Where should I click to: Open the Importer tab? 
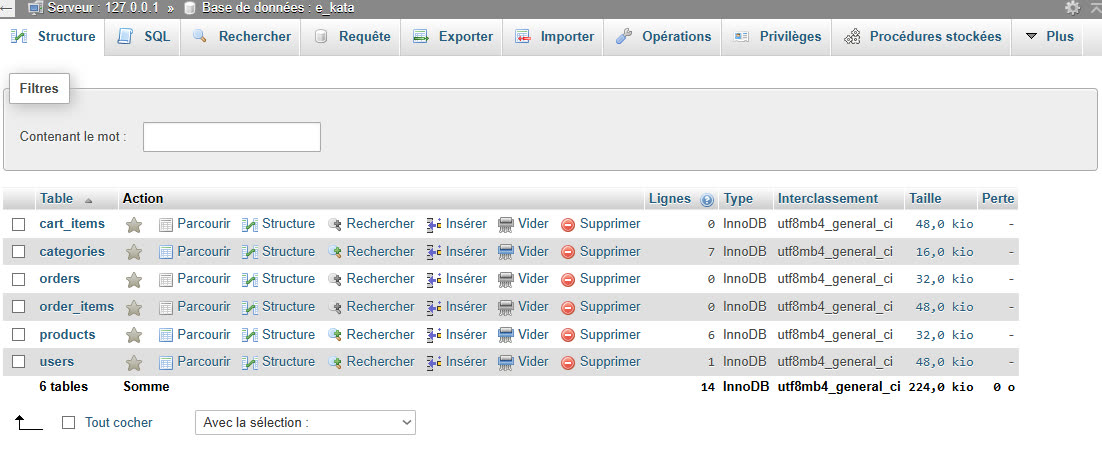tap(554, 37)
